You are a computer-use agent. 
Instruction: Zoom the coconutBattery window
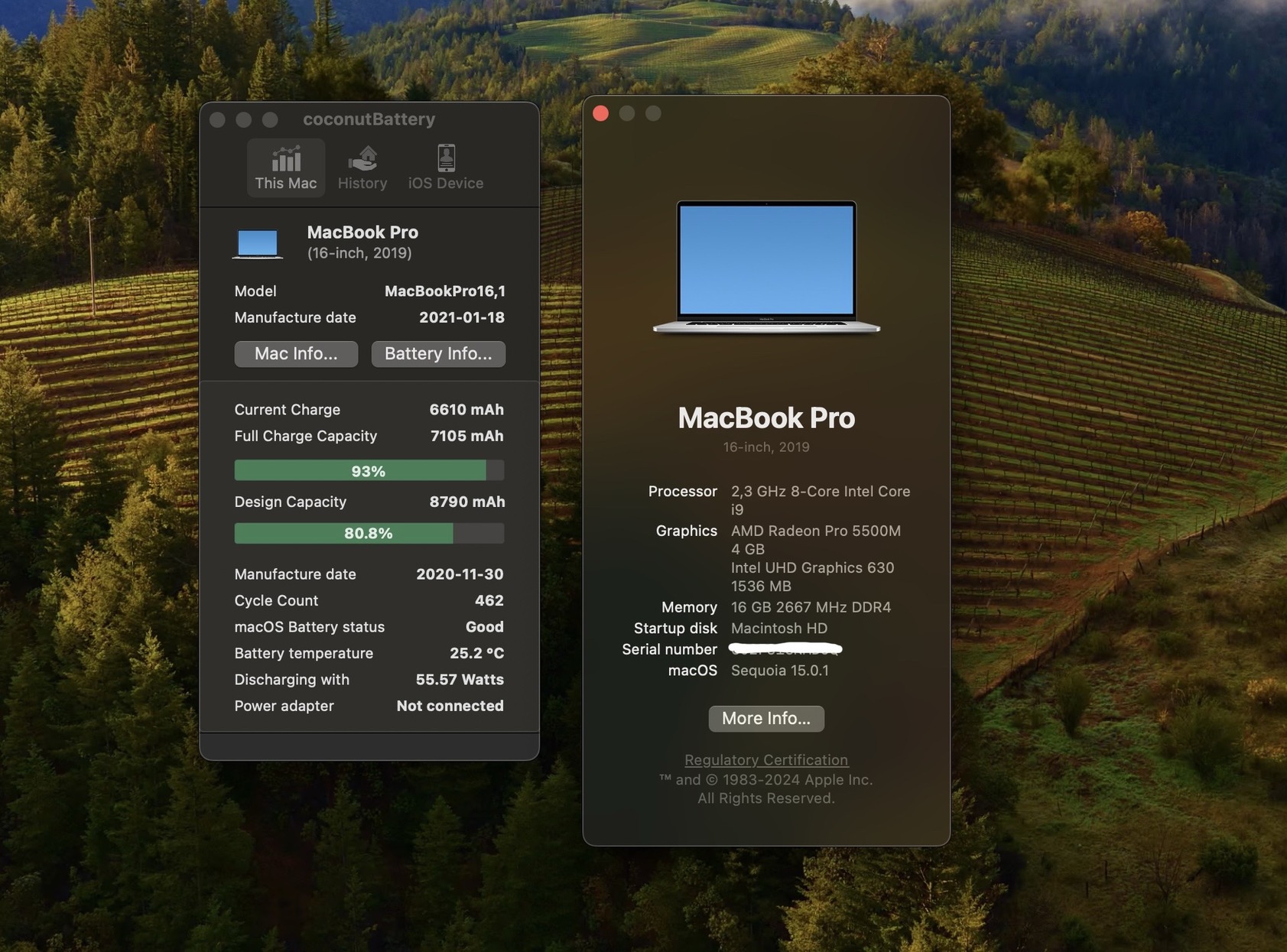pyautogui.click(x=270, y=119)
